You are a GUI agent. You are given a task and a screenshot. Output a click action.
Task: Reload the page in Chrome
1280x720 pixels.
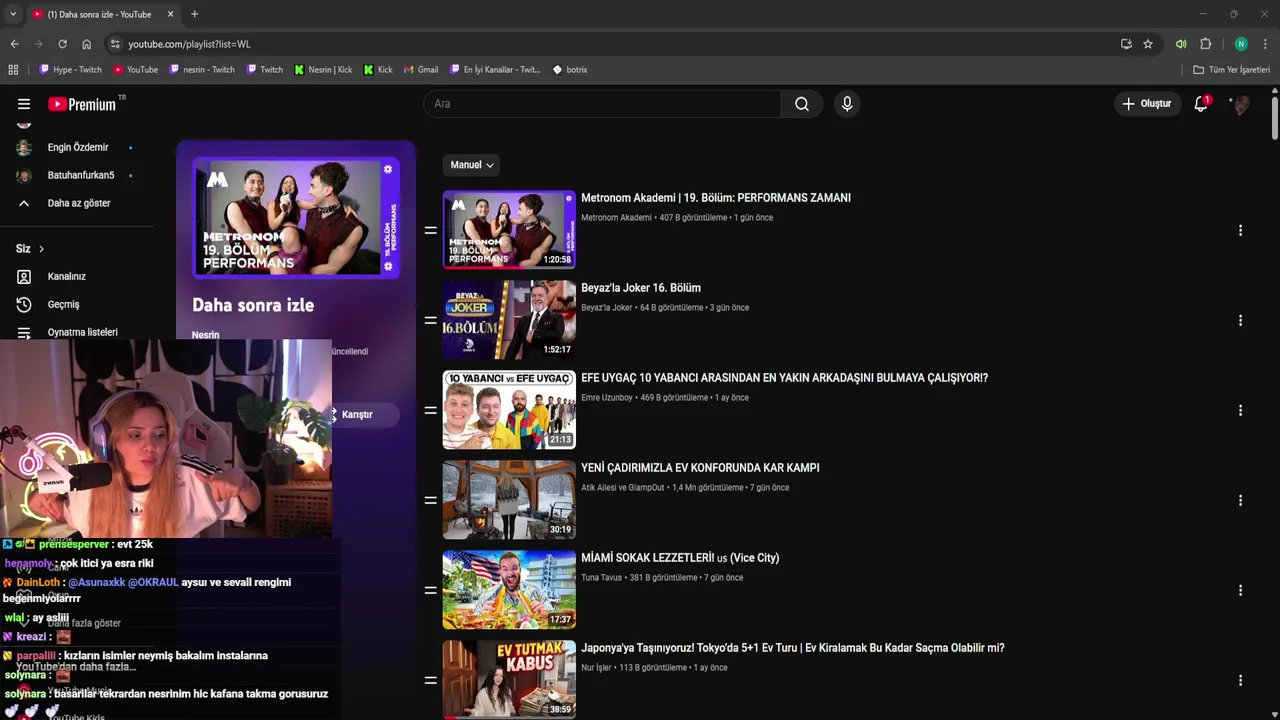click(x=62, y=44)
